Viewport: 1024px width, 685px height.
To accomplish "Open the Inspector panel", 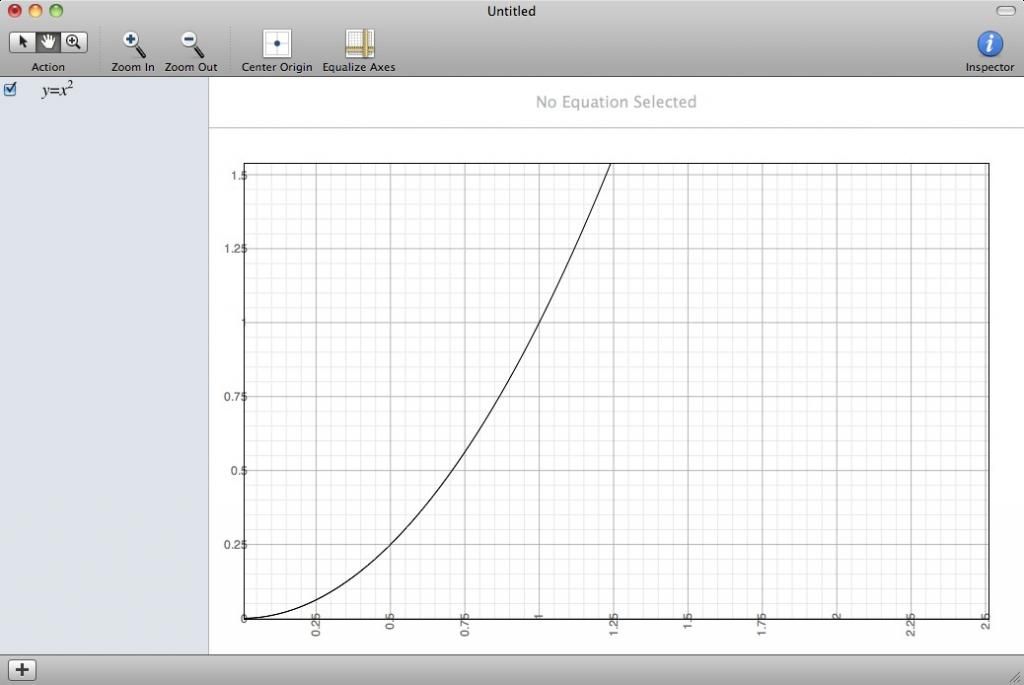I will point(989,44).
